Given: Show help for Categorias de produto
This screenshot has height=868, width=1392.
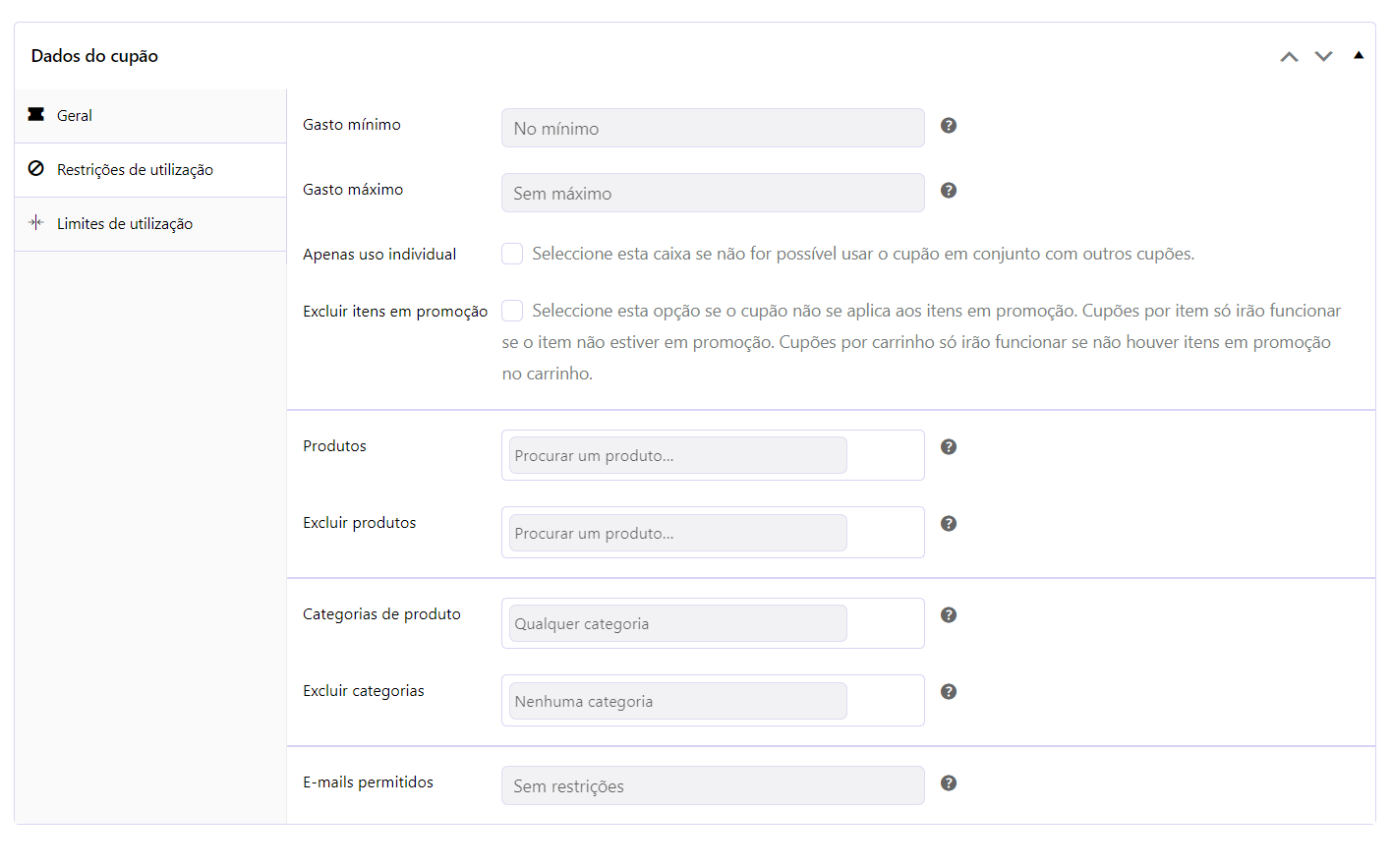Looking at the screenshot, I should pos(949,614).
